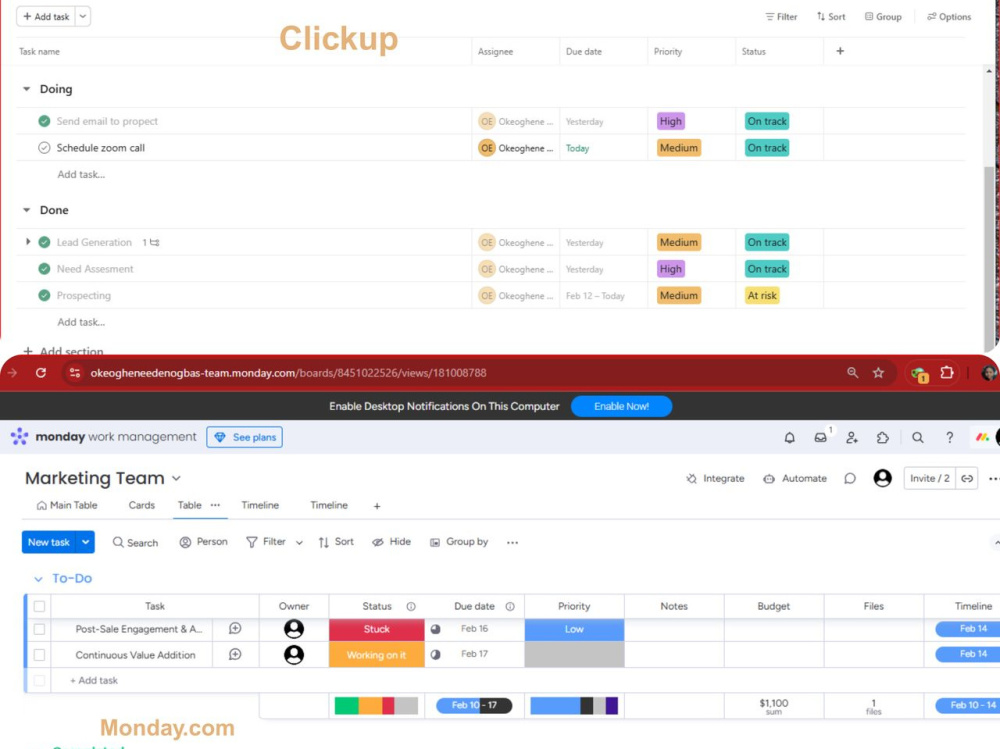Open the help question mark icon

pyautogui.click(x=950, y=438)
